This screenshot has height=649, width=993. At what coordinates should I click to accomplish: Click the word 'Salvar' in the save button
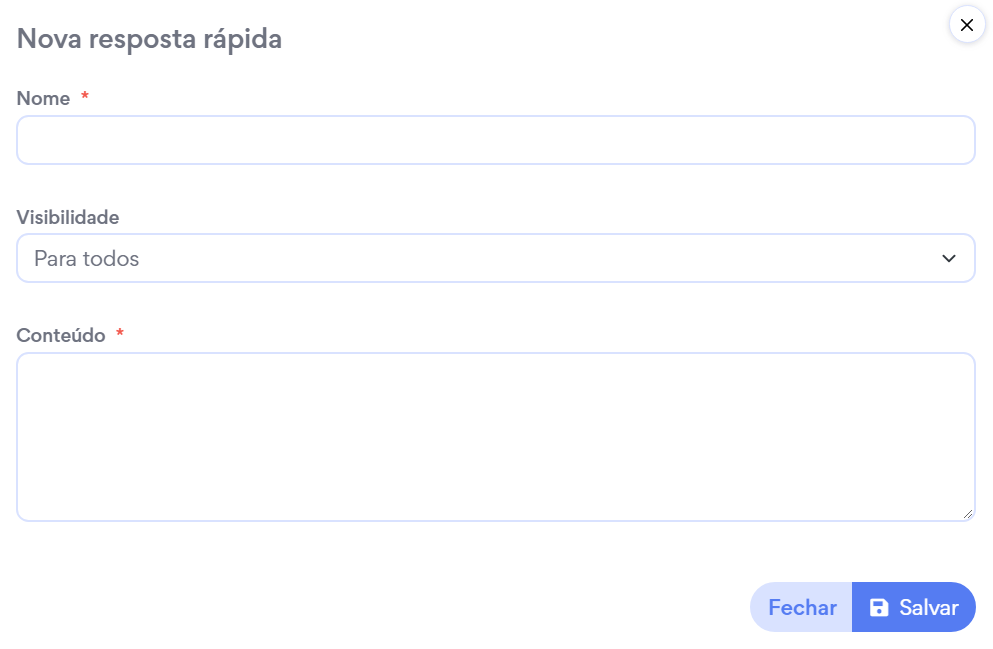[928, 608]
